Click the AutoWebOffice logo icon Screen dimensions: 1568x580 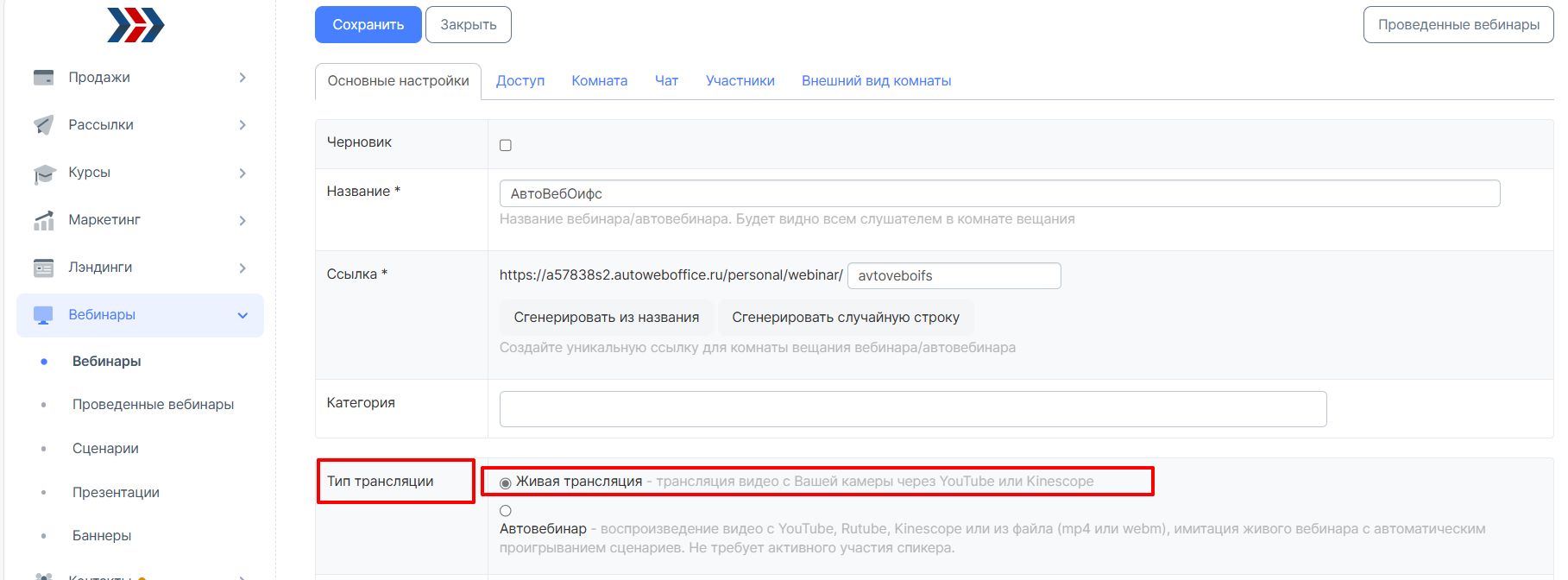pyautogui.click(x=135, y=25)
